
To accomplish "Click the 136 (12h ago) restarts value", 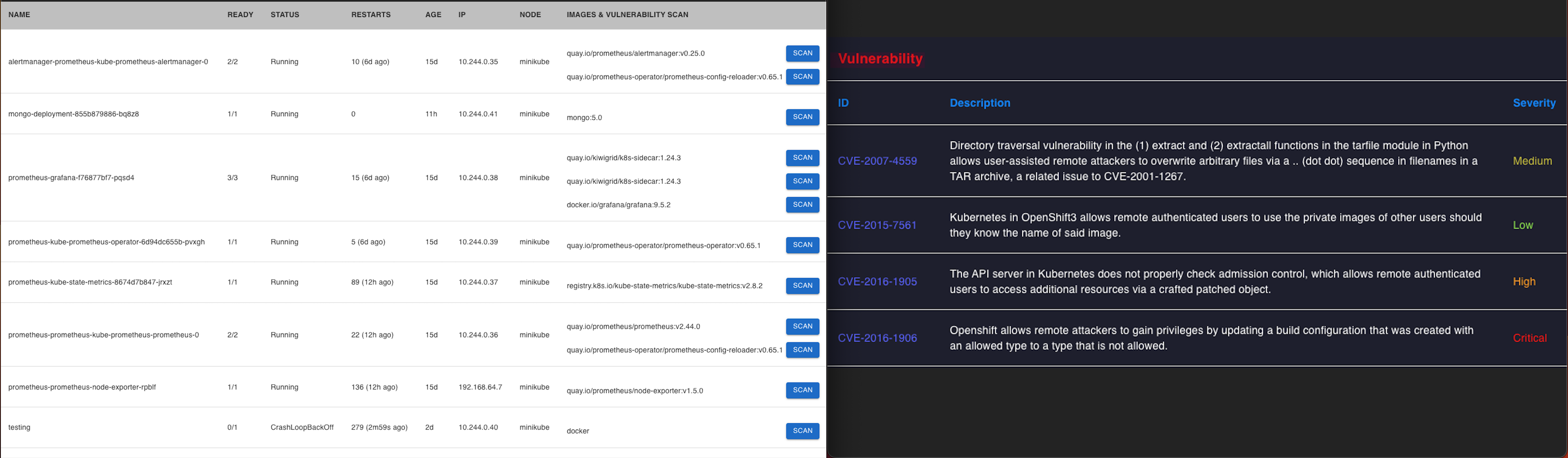I will point(374,387).
